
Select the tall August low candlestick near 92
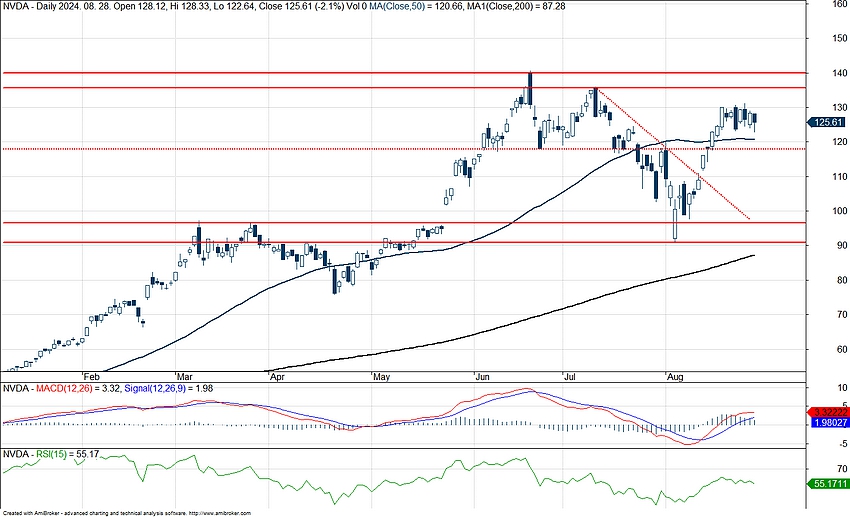coord(675,224)
